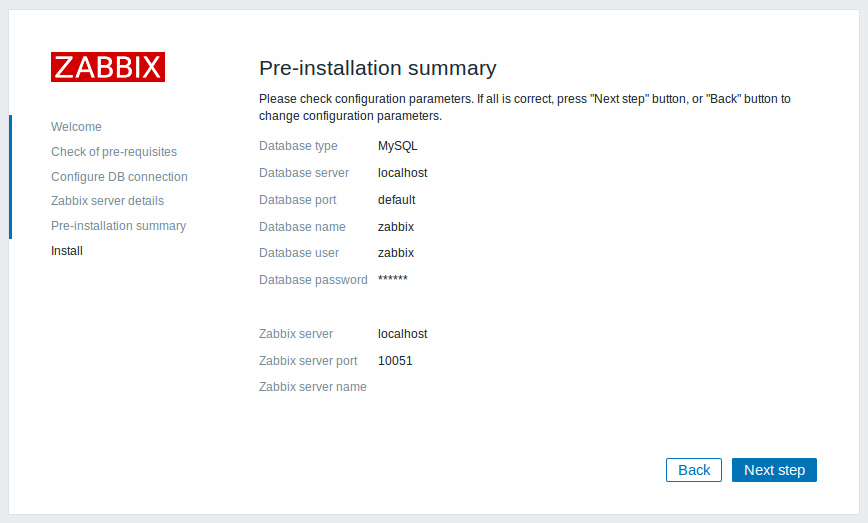Click the MySQL database type value
The width and height of the screenshot is (868, 523).
click(397, 146)
